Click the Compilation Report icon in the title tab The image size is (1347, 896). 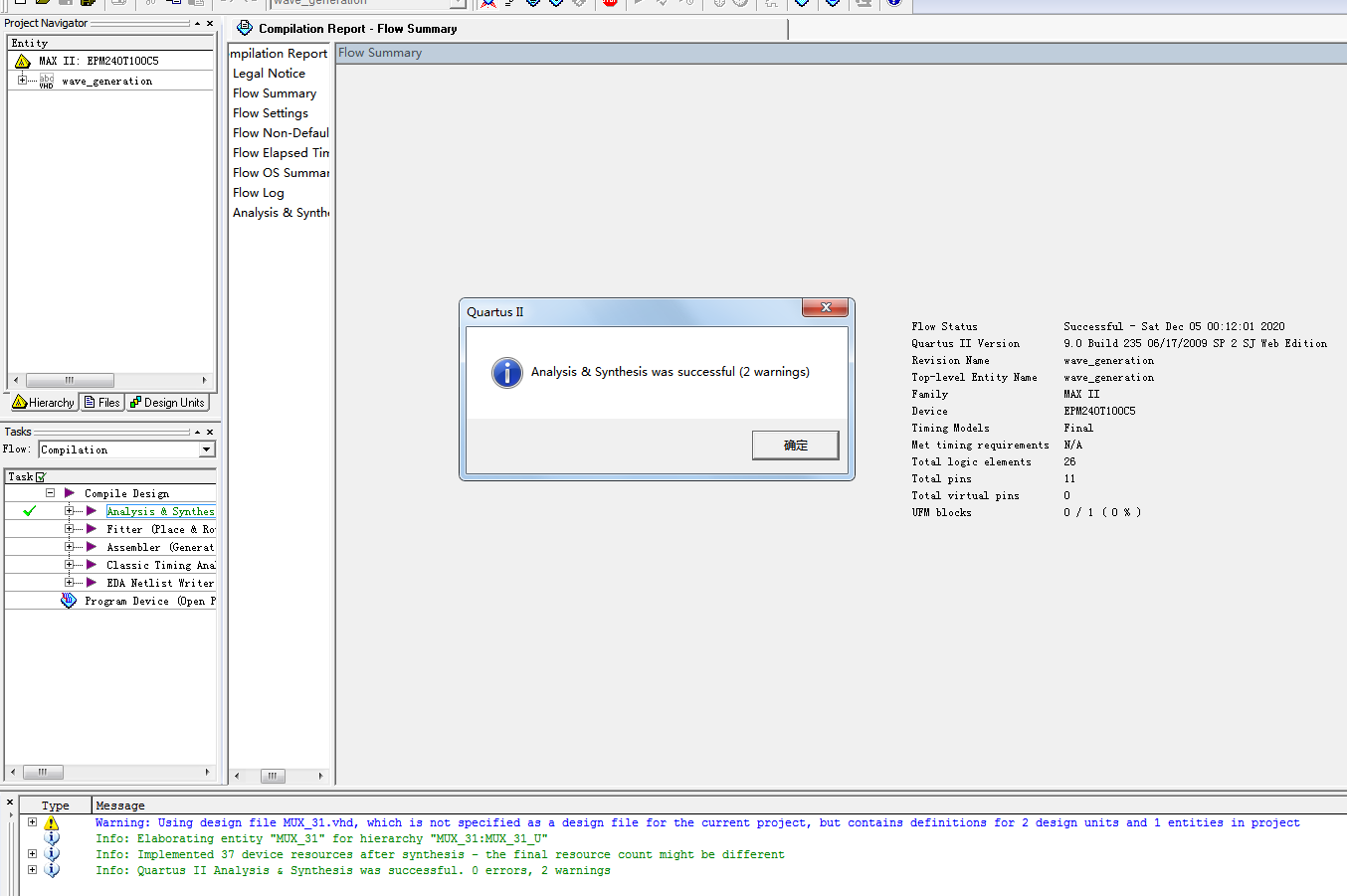click(x=245, y=29)
